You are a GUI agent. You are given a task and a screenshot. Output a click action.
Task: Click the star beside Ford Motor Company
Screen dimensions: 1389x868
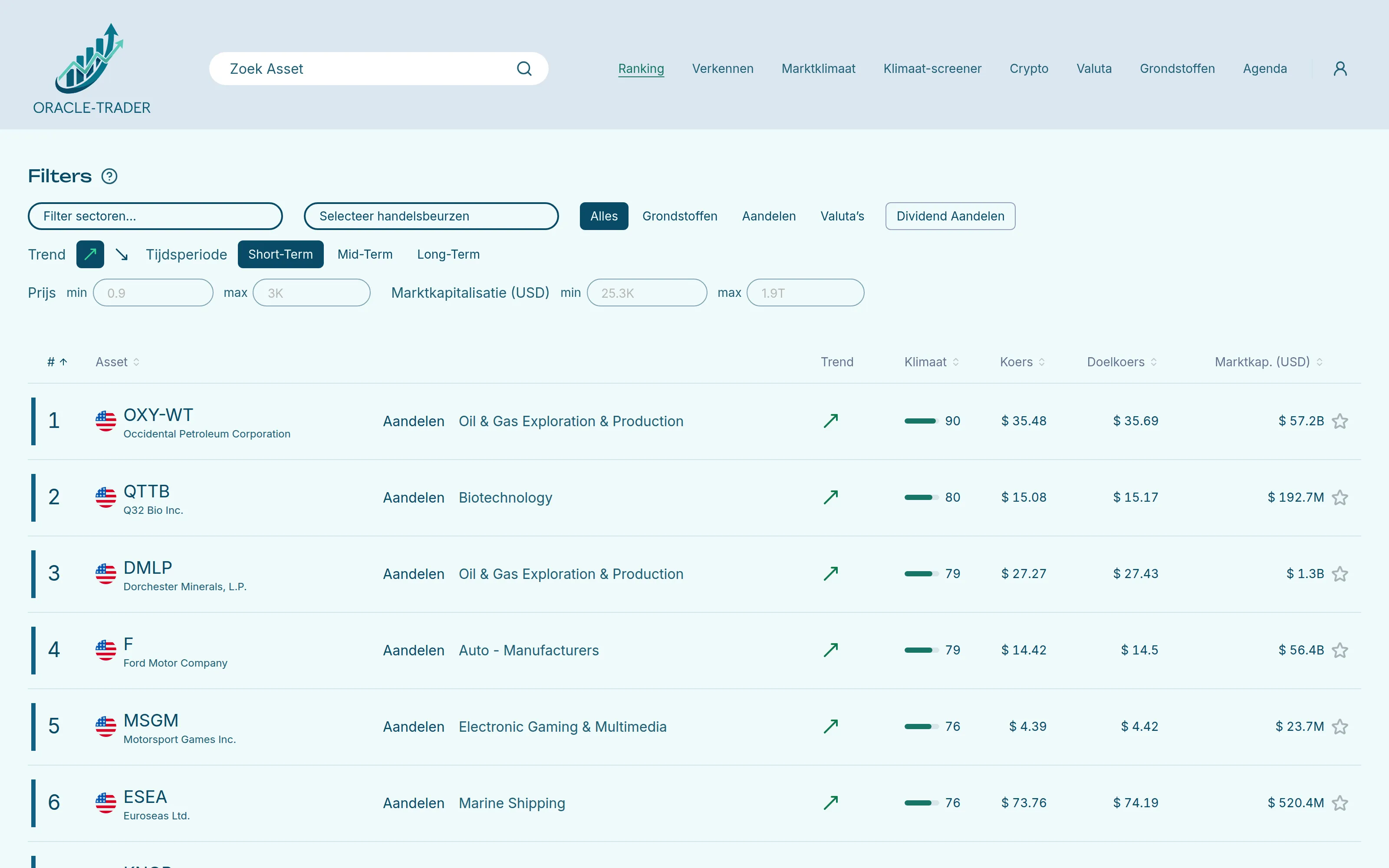[x=1340, y=651]
